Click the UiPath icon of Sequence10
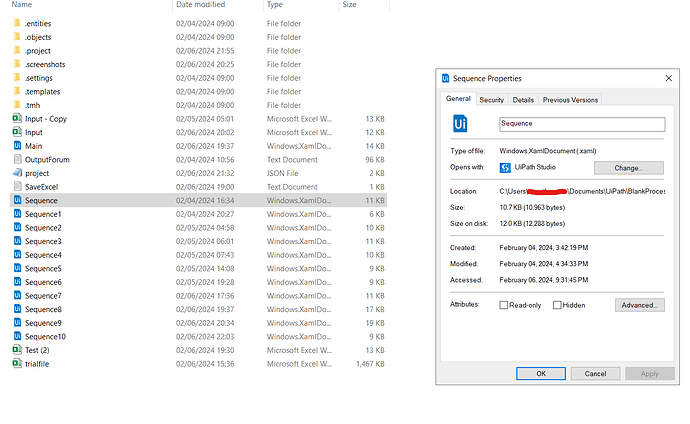Image resolution: width=690 pixels, height=424 pixels. pos(17,336)
